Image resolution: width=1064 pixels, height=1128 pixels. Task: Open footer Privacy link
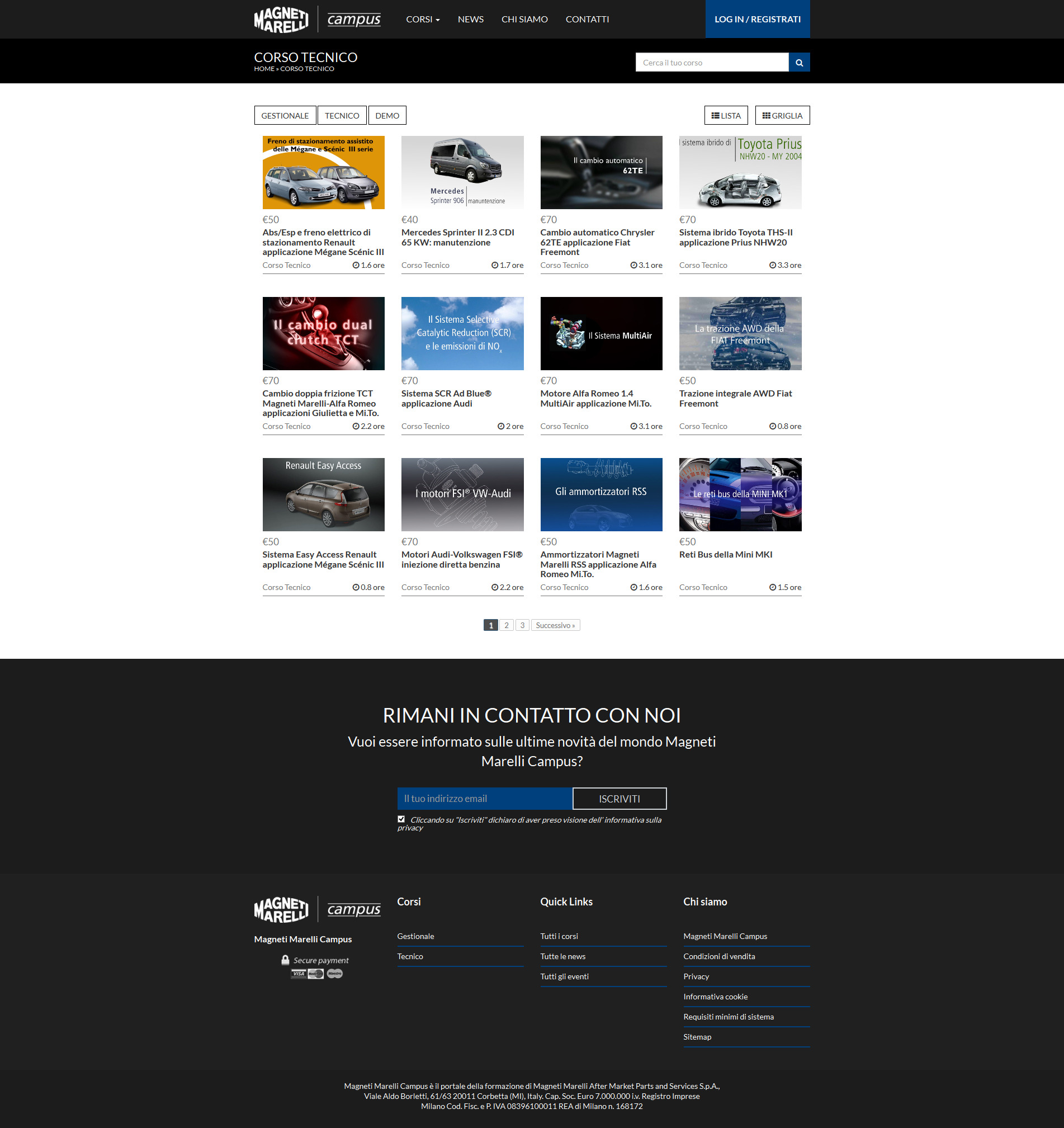click(x=696, y=976)
